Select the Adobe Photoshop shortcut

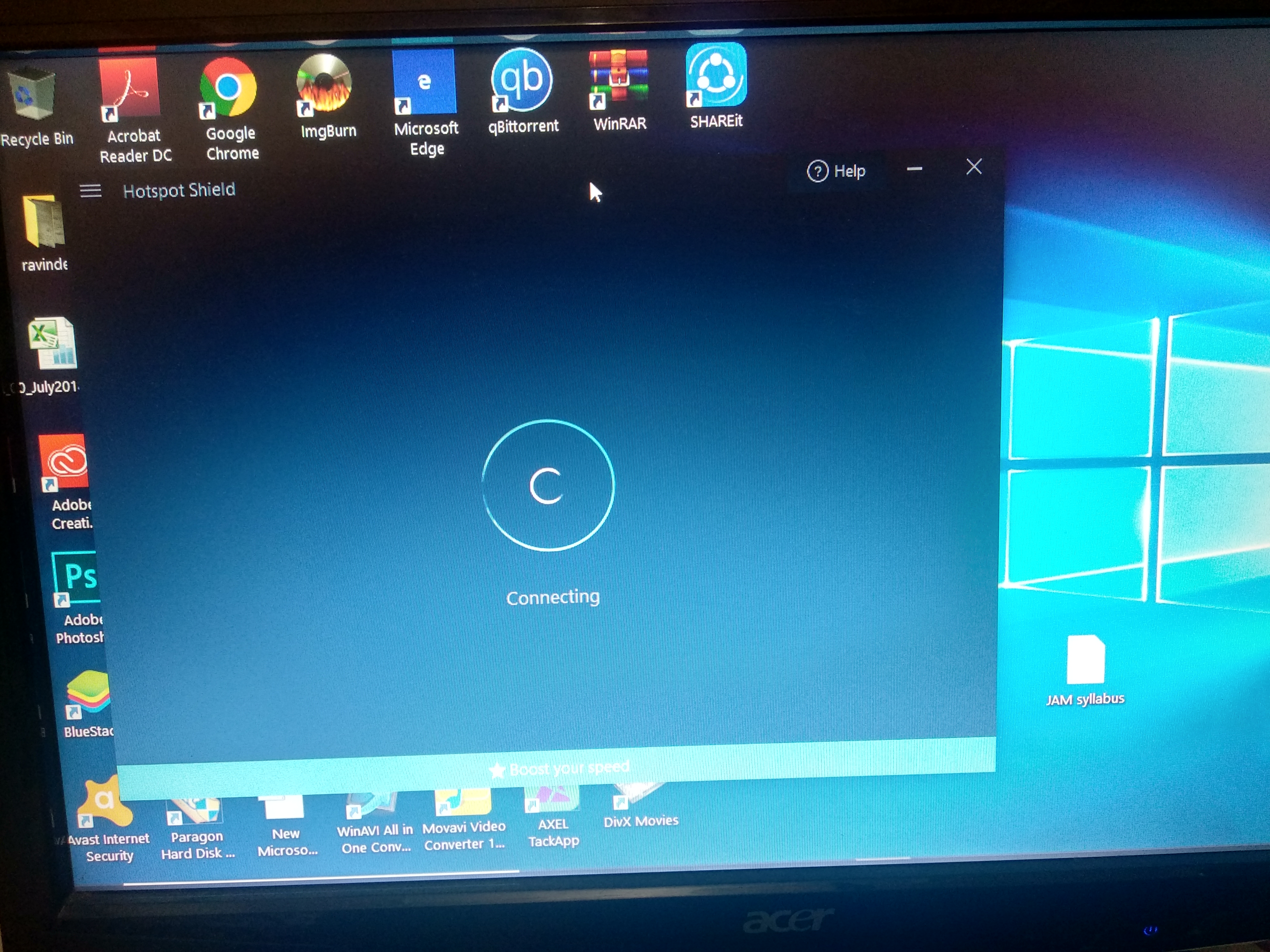point(78,598)
